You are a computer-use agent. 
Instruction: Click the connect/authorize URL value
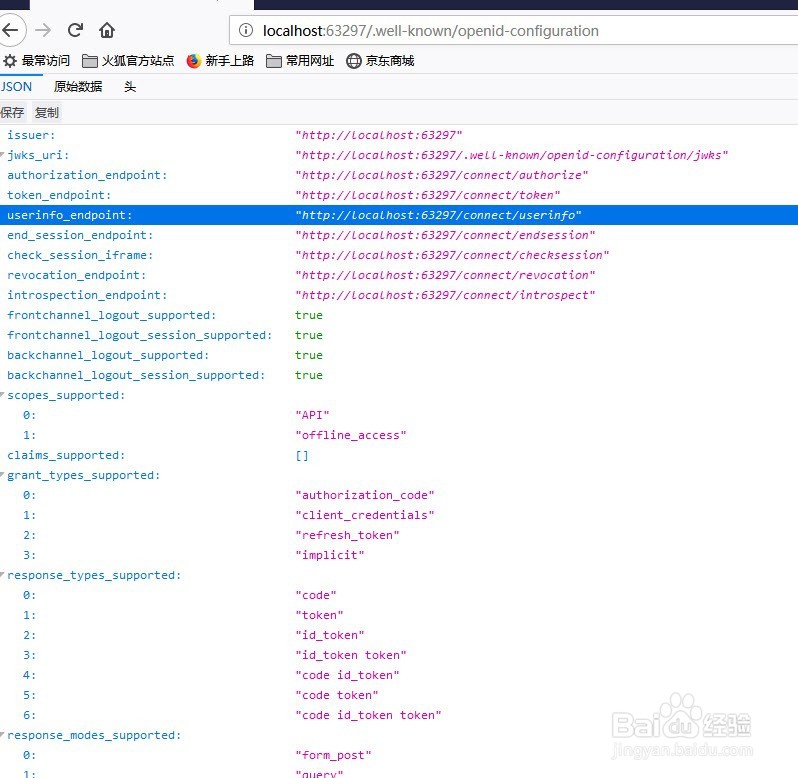pyautogui.click(x=442, y=175)
